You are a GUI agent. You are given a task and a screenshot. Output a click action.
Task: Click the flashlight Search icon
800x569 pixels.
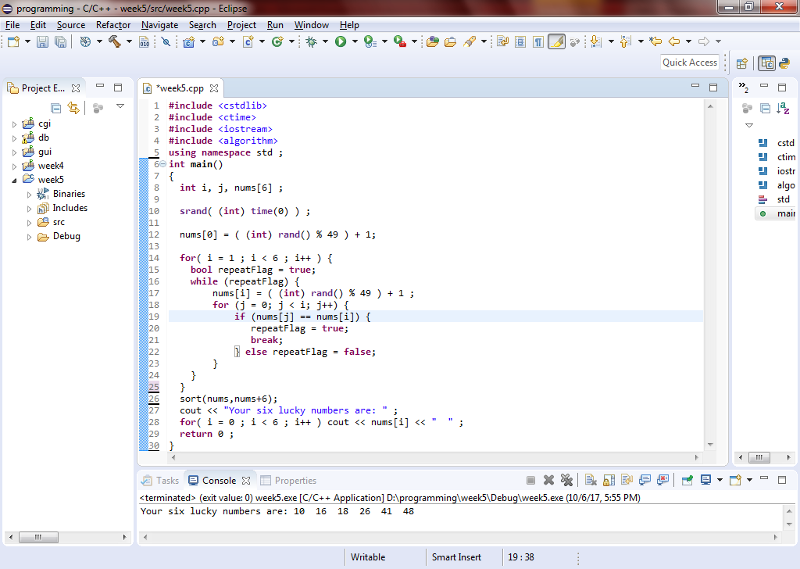[469, 42]
